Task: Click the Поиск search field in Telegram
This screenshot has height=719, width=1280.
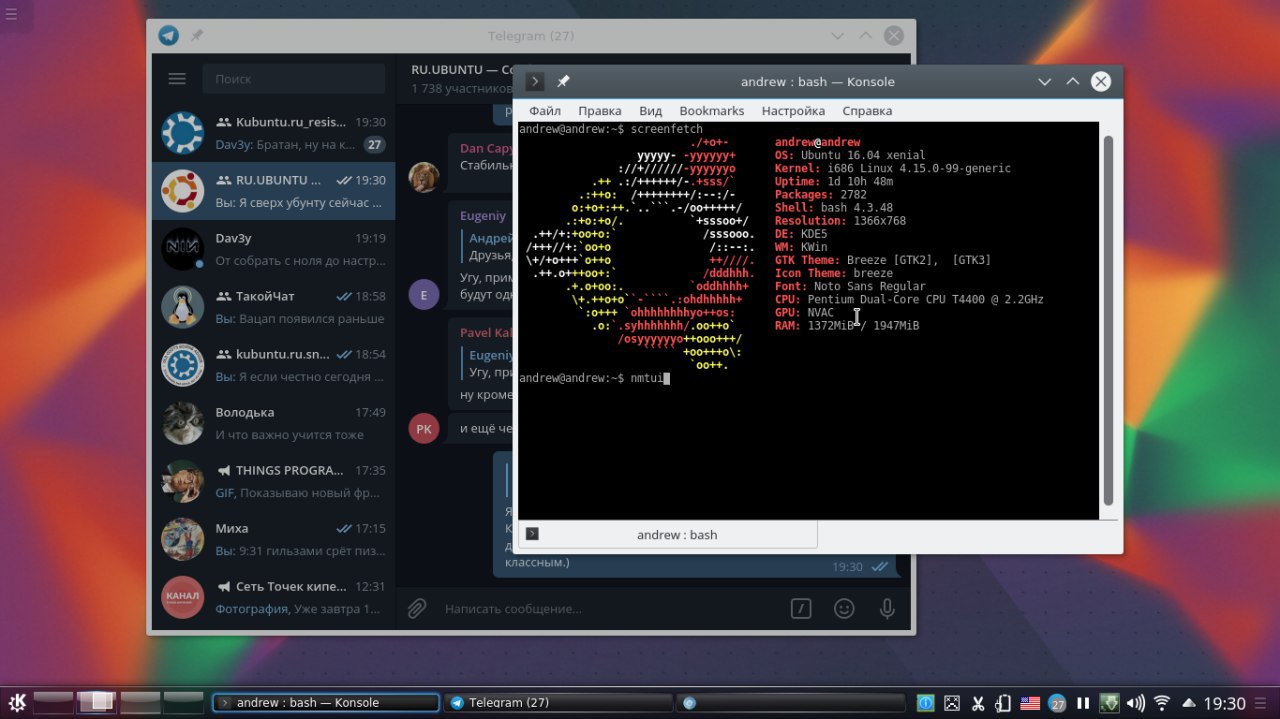Action: click(x=293, y=79)
